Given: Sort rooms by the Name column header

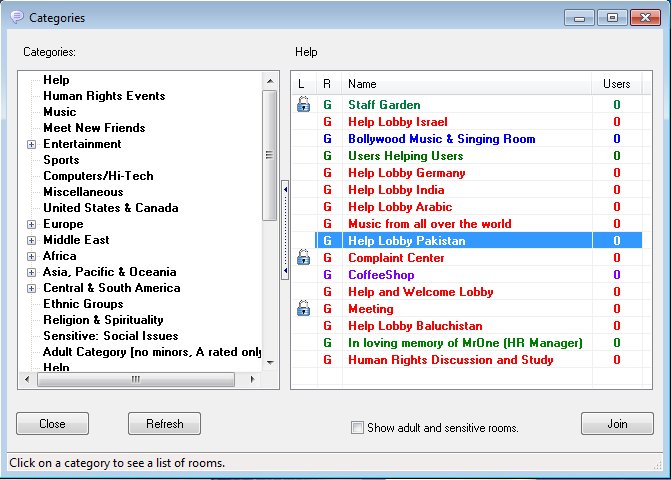Looking at the screenshot, I should [x=466, y=84].
